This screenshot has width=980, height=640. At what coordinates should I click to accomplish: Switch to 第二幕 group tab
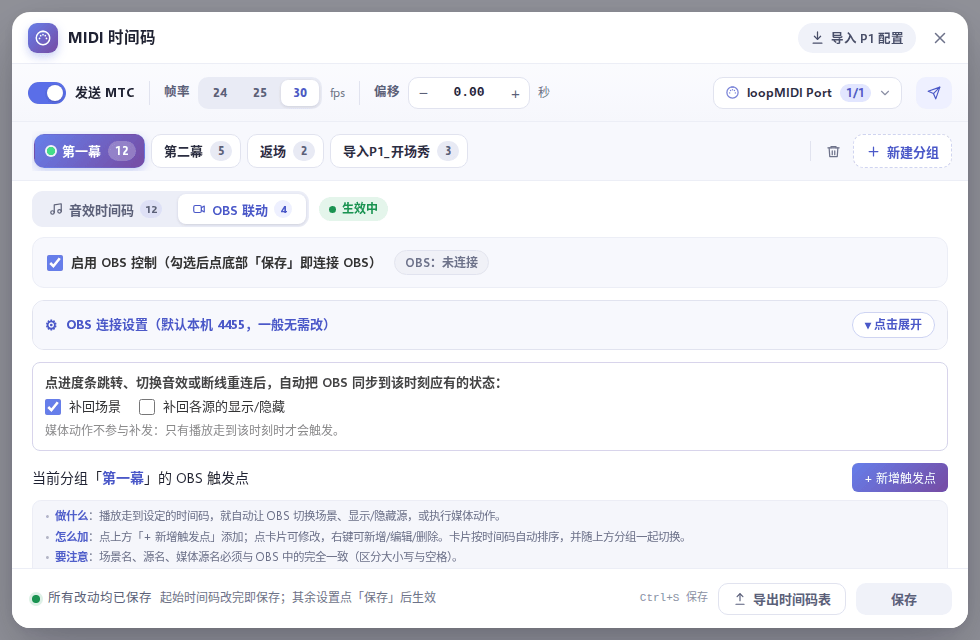pyautogui.click(x=196, y=151)
